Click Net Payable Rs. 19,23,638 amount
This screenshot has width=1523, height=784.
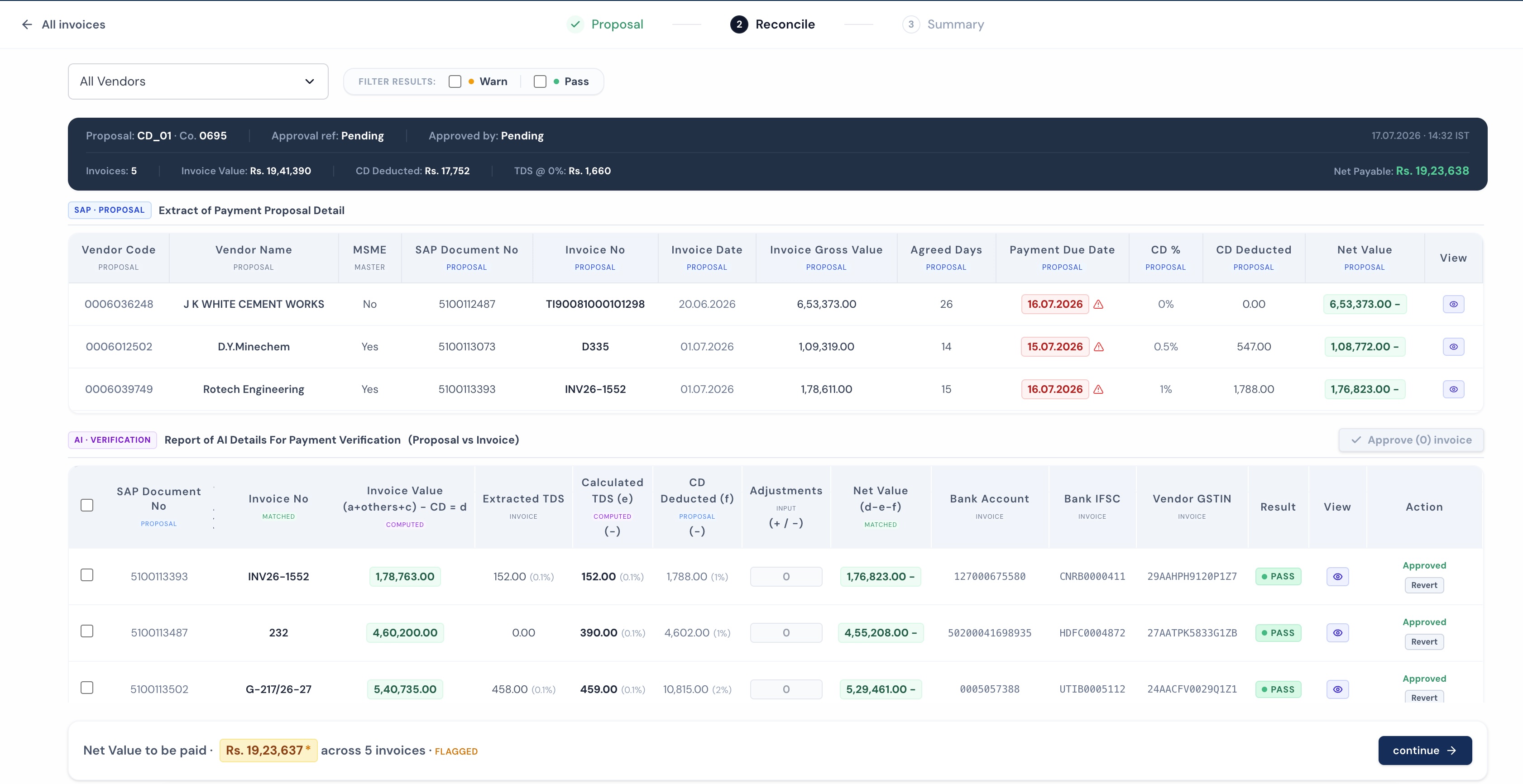(1432, 171)
